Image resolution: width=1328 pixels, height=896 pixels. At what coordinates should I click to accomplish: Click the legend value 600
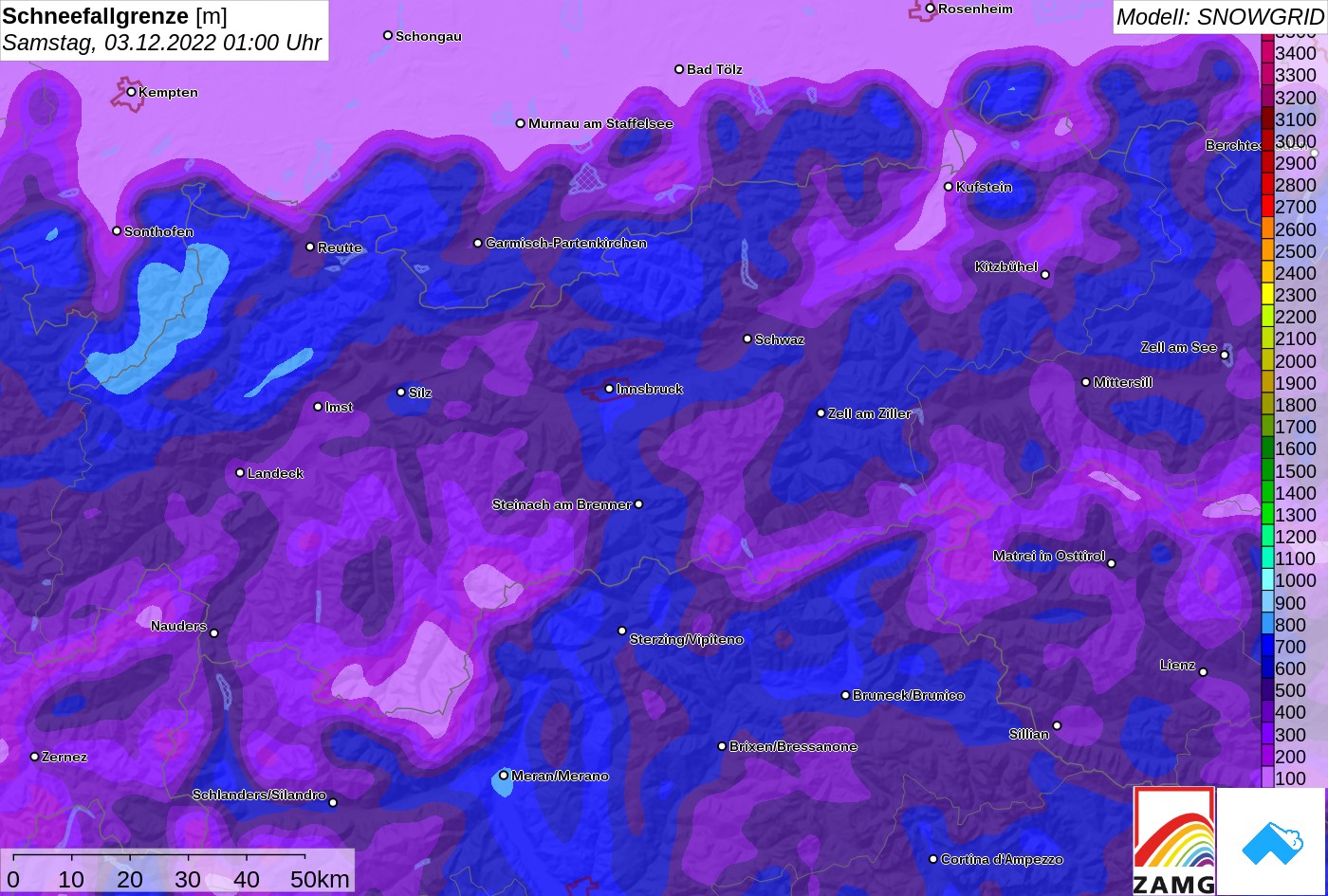pyautogui.click(x=1291, y=668)
